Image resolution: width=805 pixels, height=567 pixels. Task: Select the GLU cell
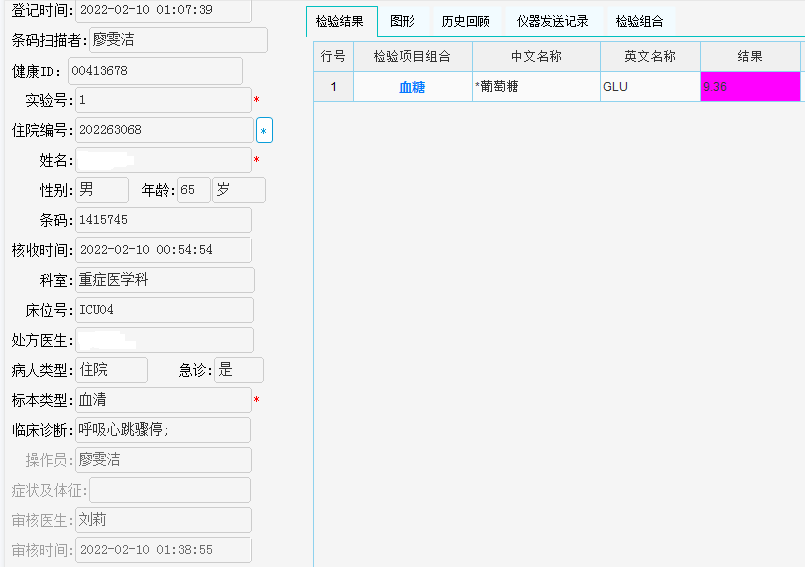coord(650,86)
